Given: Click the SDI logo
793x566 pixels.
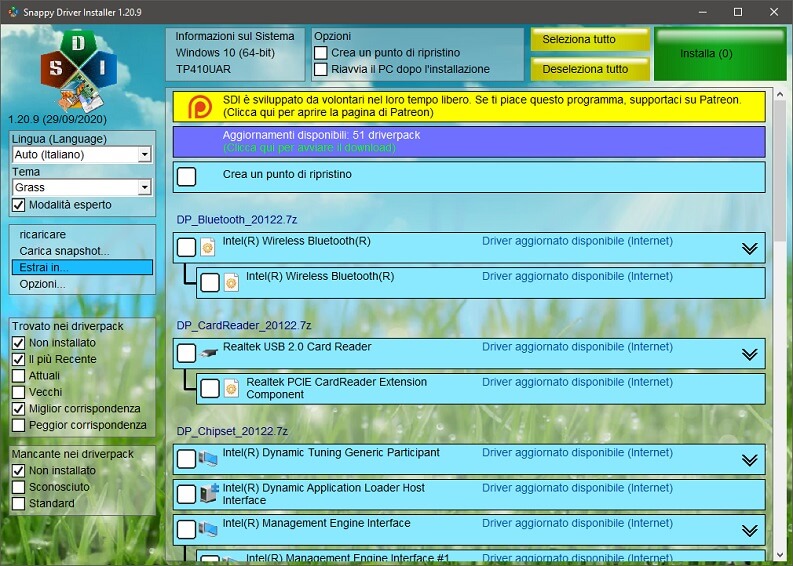Looking at the screenshot, I should (78, 70).
